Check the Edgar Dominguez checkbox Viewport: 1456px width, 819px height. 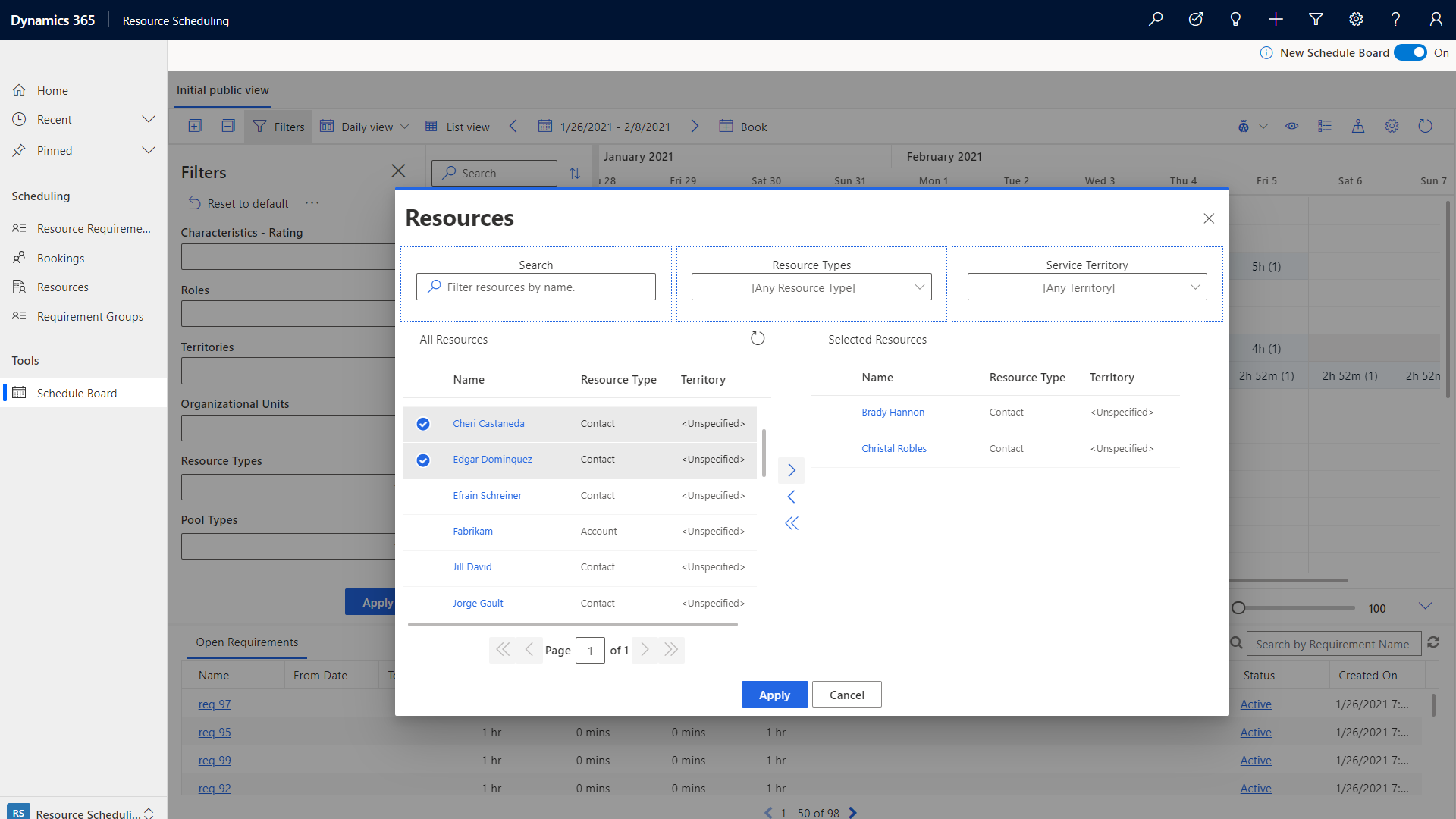423,459
